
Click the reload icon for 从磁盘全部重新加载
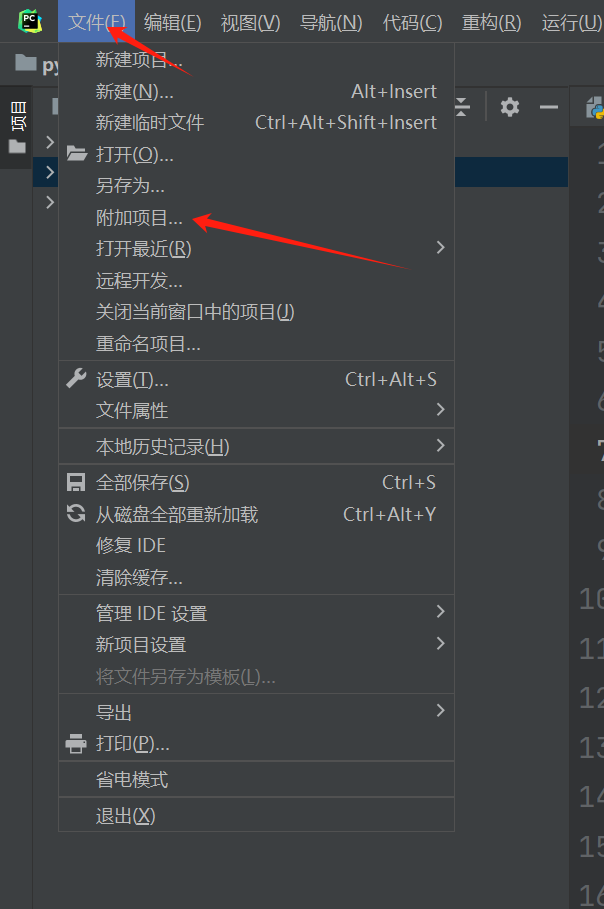(x=76, y=514)
